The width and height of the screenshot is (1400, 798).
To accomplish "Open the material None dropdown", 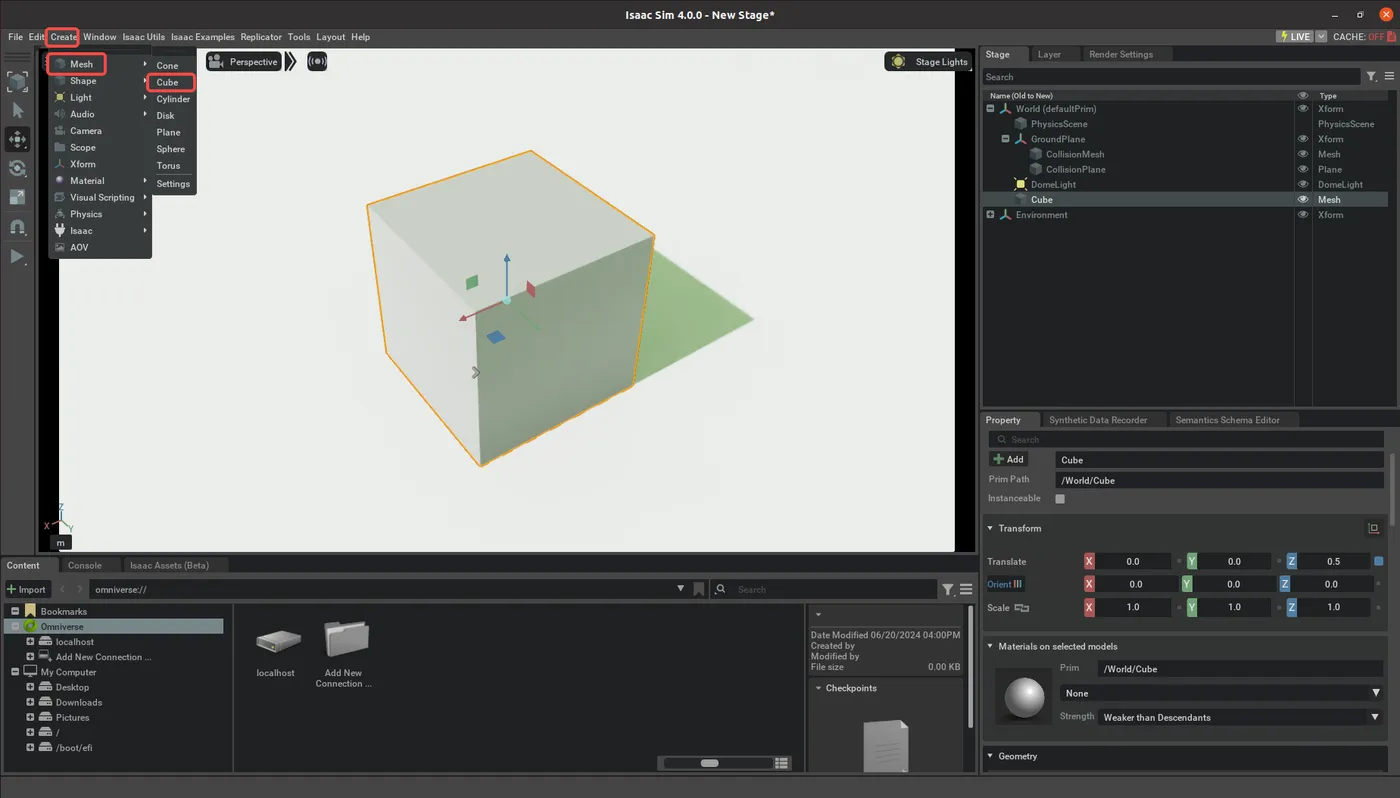I will (1222, 693).
